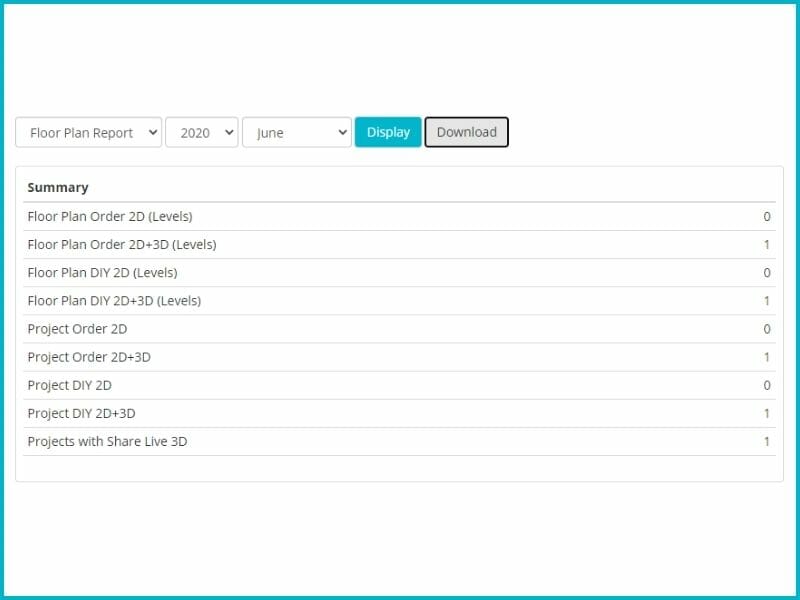Click the Summary table heading
The height and width of the screenshot is (600, 800).
click(x=58, y=187)
